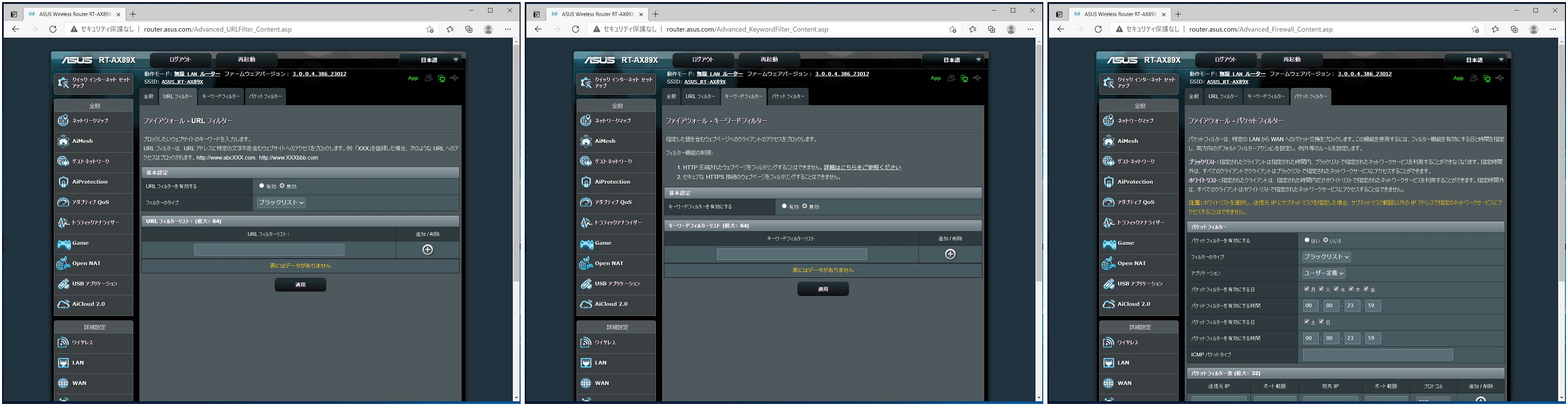This screenshot has width=1568, height=406.
Task: Click ログアウト in the URL Filter window
Action: [x=180, y=60]
